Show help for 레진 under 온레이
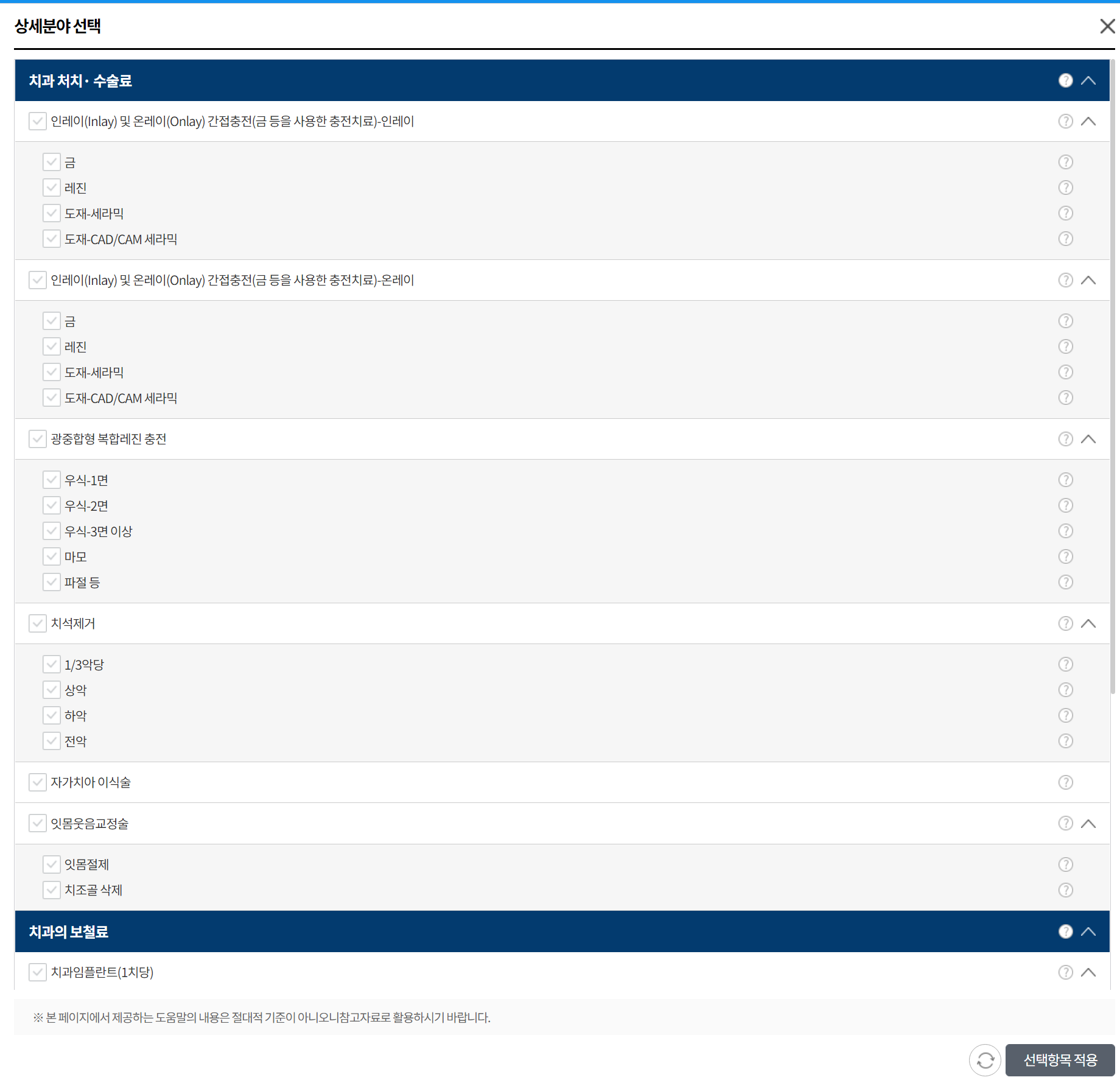Image resolution: width=1120 pixels, height=1080 pixels. pyautogui.click(x=1065, y=346)
